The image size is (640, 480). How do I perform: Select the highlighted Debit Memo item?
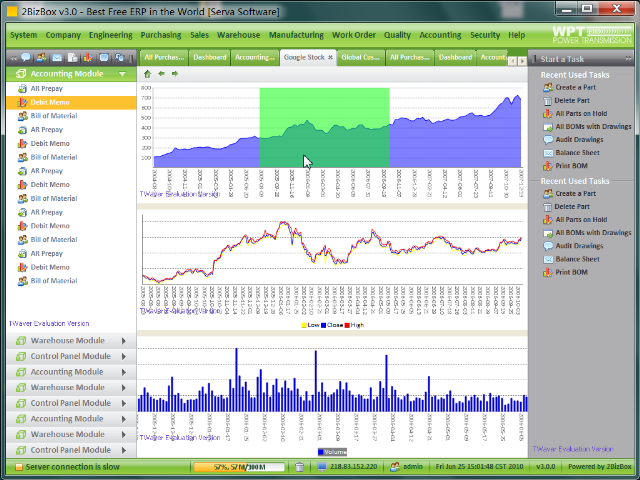[x=71, y=102]
